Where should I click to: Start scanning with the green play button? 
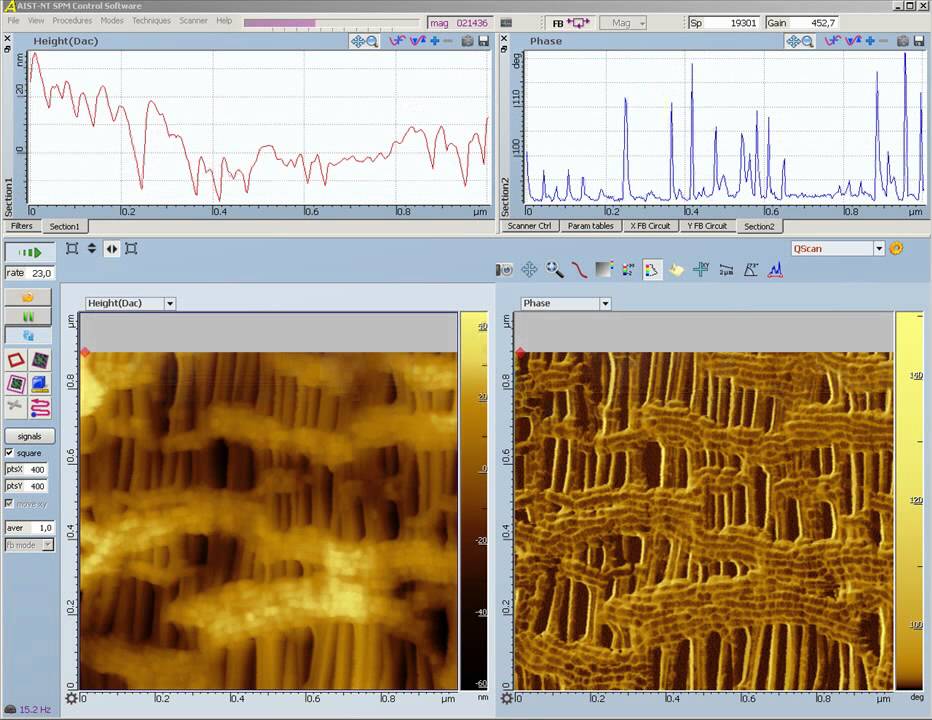29,252
